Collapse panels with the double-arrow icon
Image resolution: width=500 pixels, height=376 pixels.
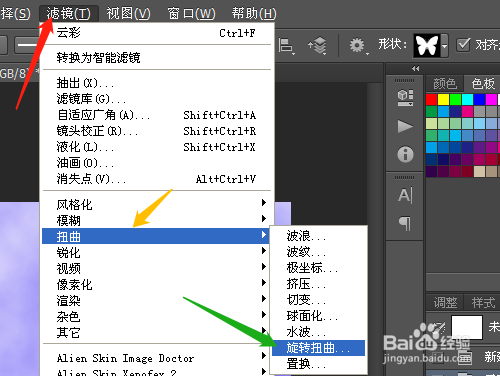coord(415,68)
